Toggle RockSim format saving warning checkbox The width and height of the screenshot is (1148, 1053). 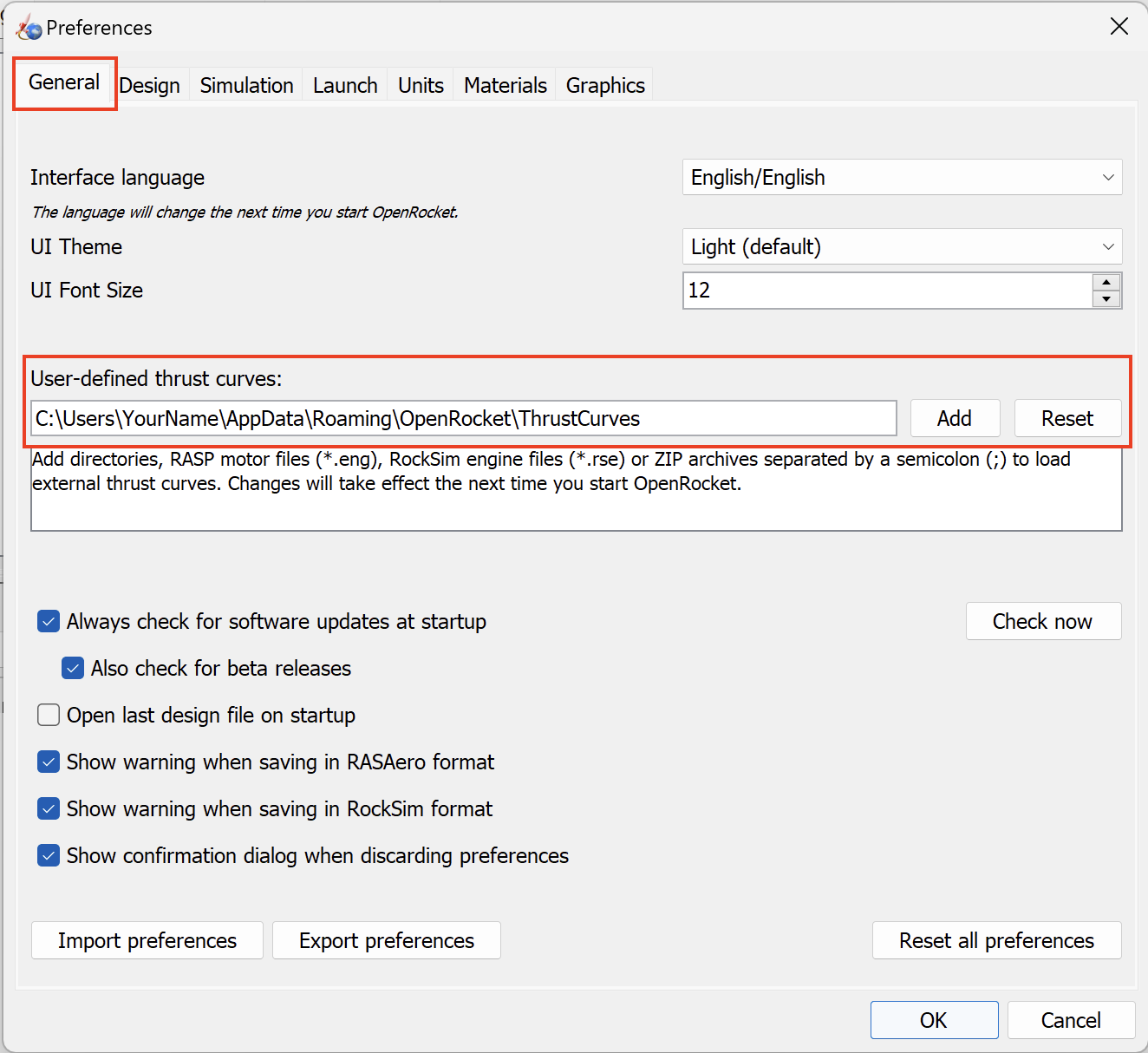(49, 809)
